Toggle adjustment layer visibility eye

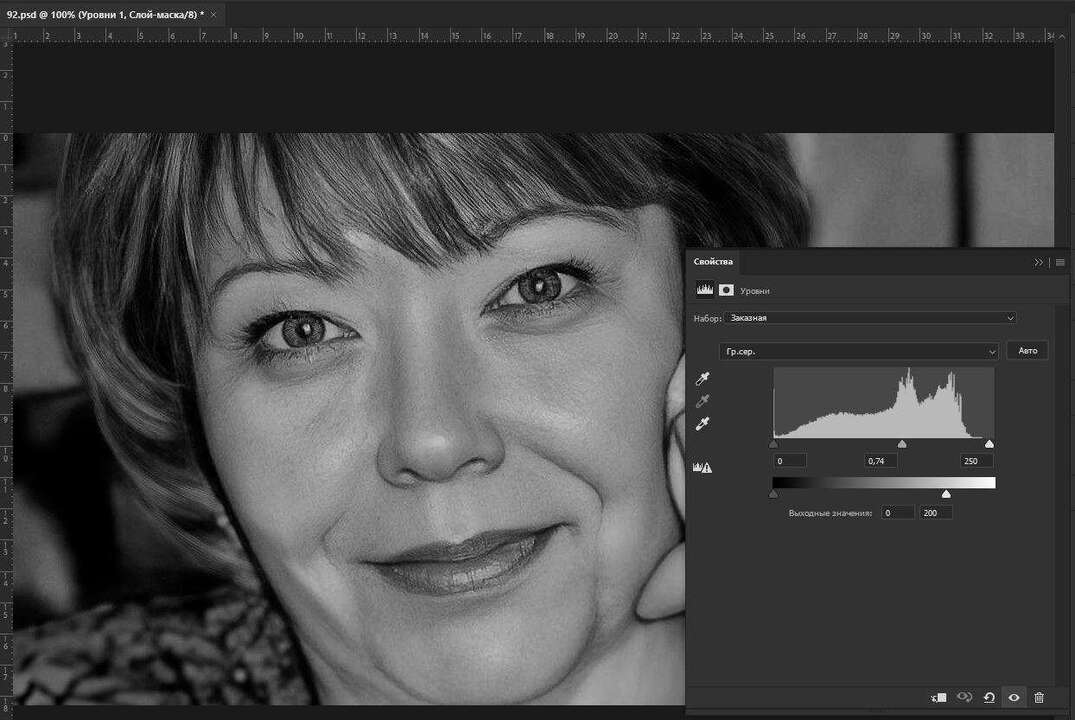coord(1014,697)
